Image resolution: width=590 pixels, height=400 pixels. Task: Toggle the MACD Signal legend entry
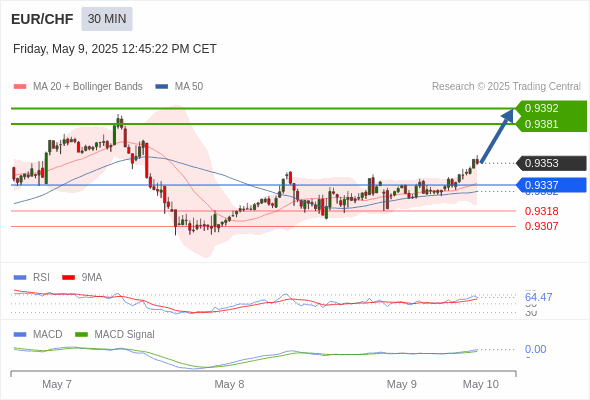pyautogui.click(x=115, y=334)
